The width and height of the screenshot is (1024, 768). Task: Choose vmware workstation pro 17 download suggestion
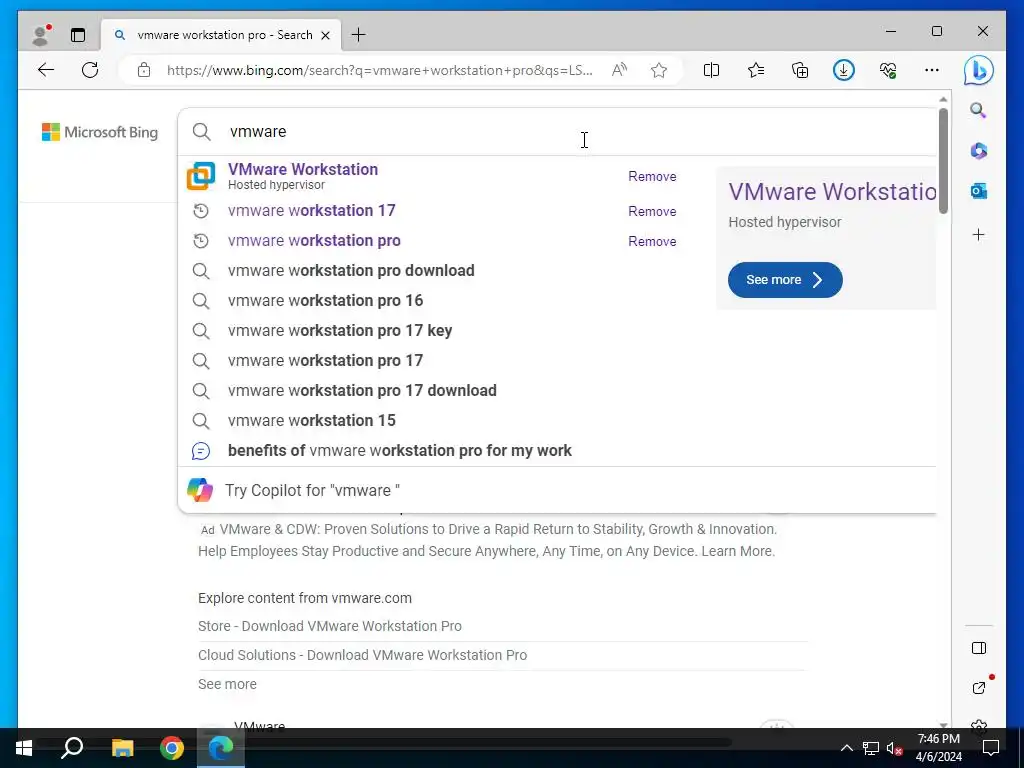(362, 391)
